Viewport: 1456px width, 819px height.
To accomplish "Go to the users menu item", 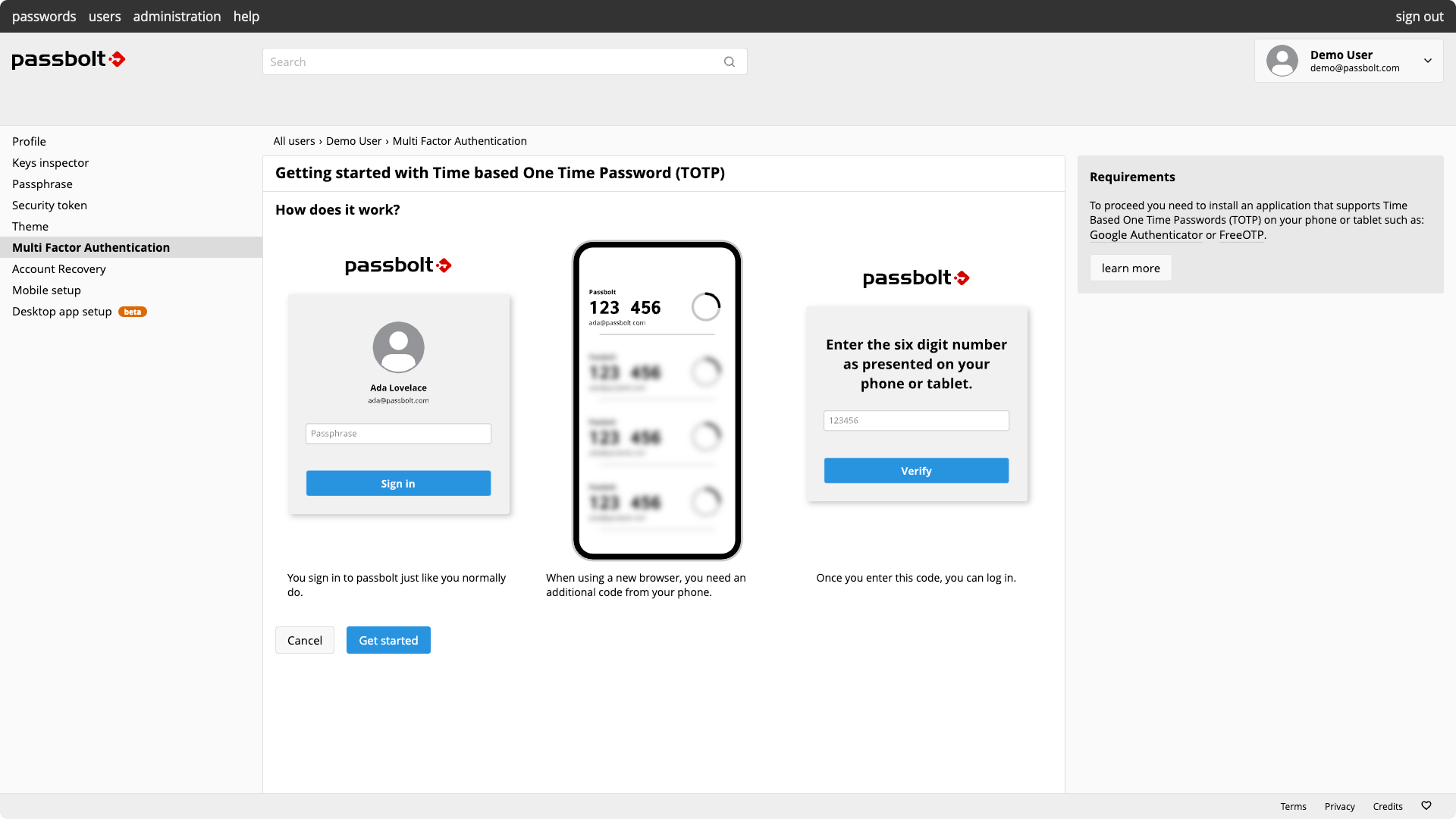I will pos(105,16).
